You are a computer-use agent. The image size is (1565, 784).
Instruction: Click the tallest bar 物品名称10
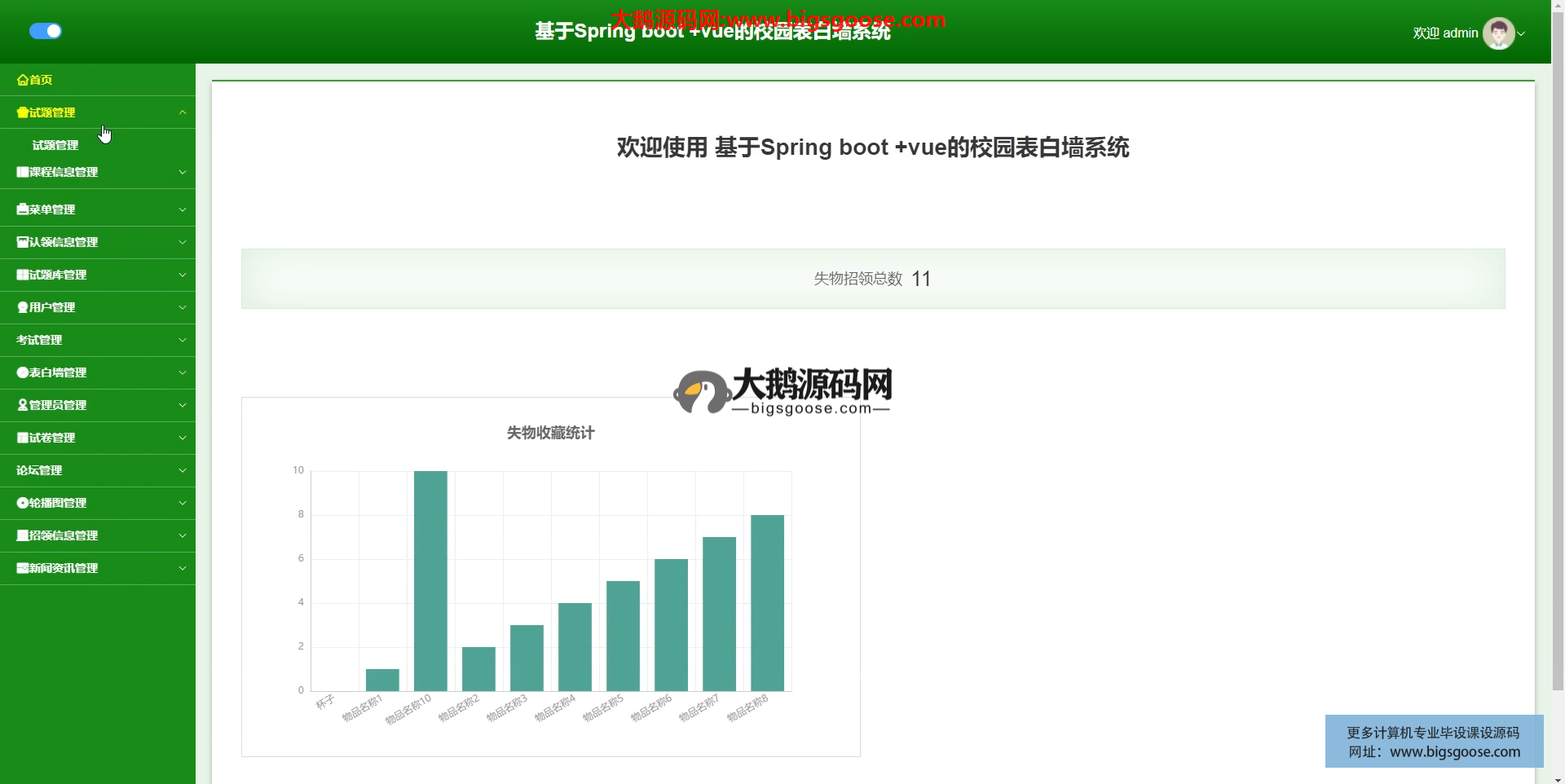(430, 580)
